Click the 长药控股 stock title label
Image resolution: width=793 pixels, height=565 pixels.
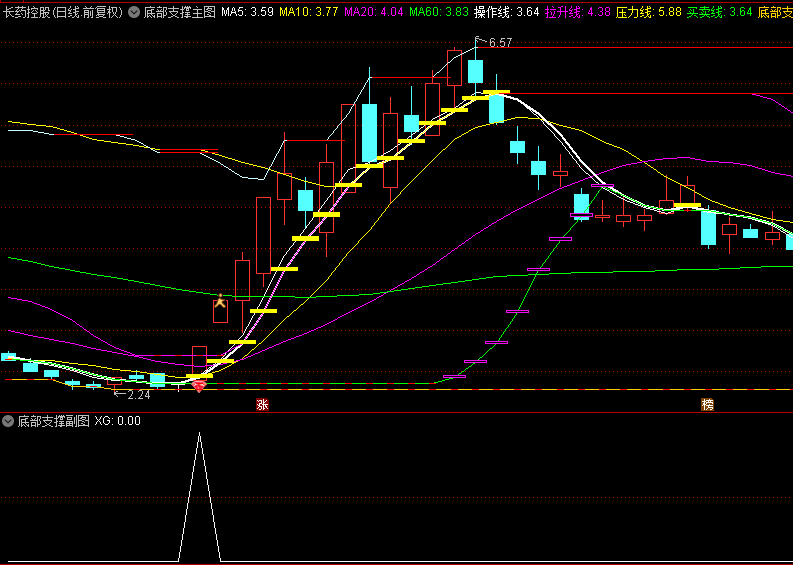63,13
